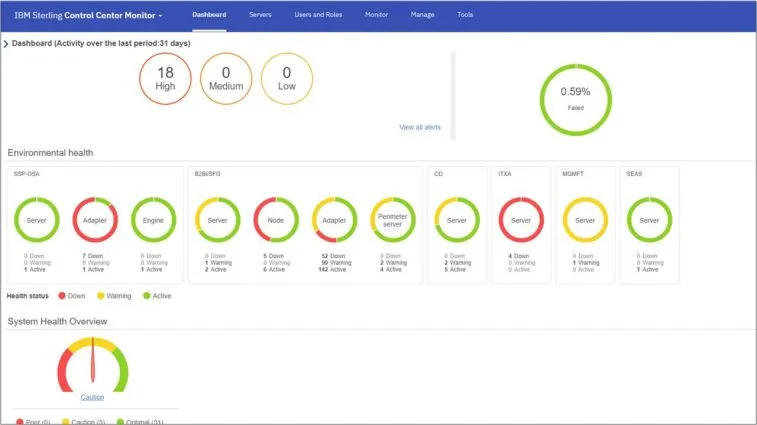Click the SSP-DSA Adapter health donut
The image size is (757, 425).
[x=95, y=219]
